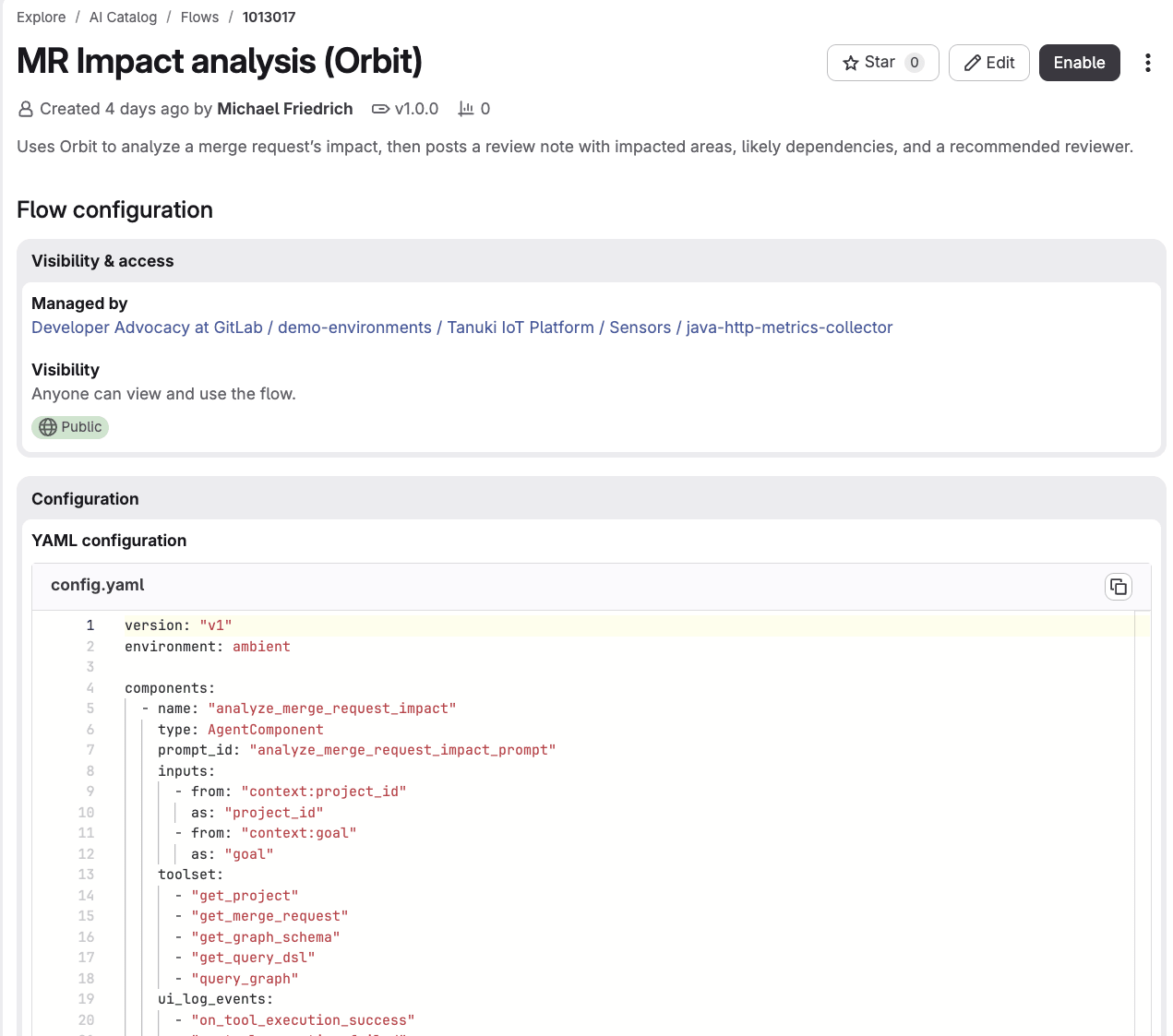Edit the MR Impact analysis flow
The width and height of the screenshot is (1173, 1036).
(x=989, y=63)
